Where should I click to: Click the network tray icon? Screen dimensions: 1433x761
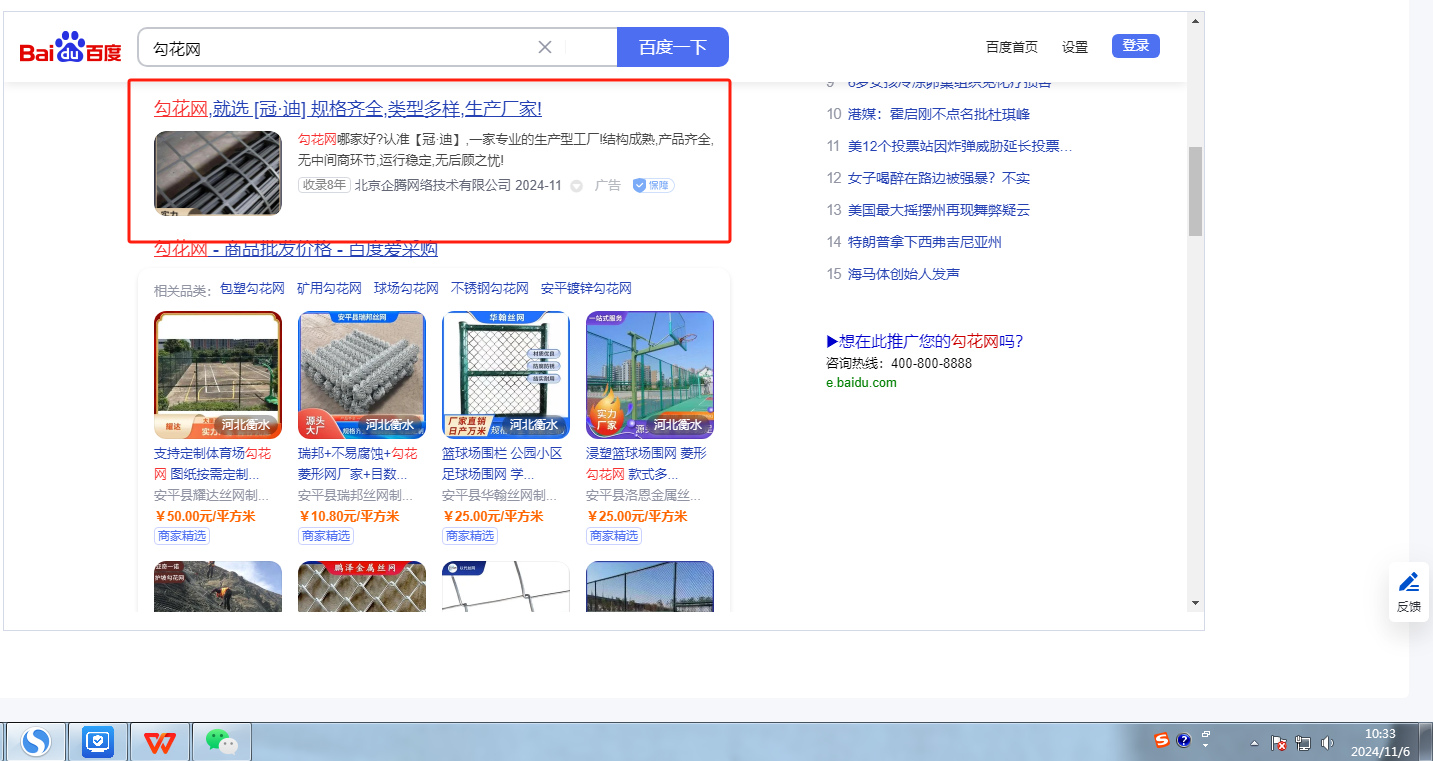point(1303,743)
